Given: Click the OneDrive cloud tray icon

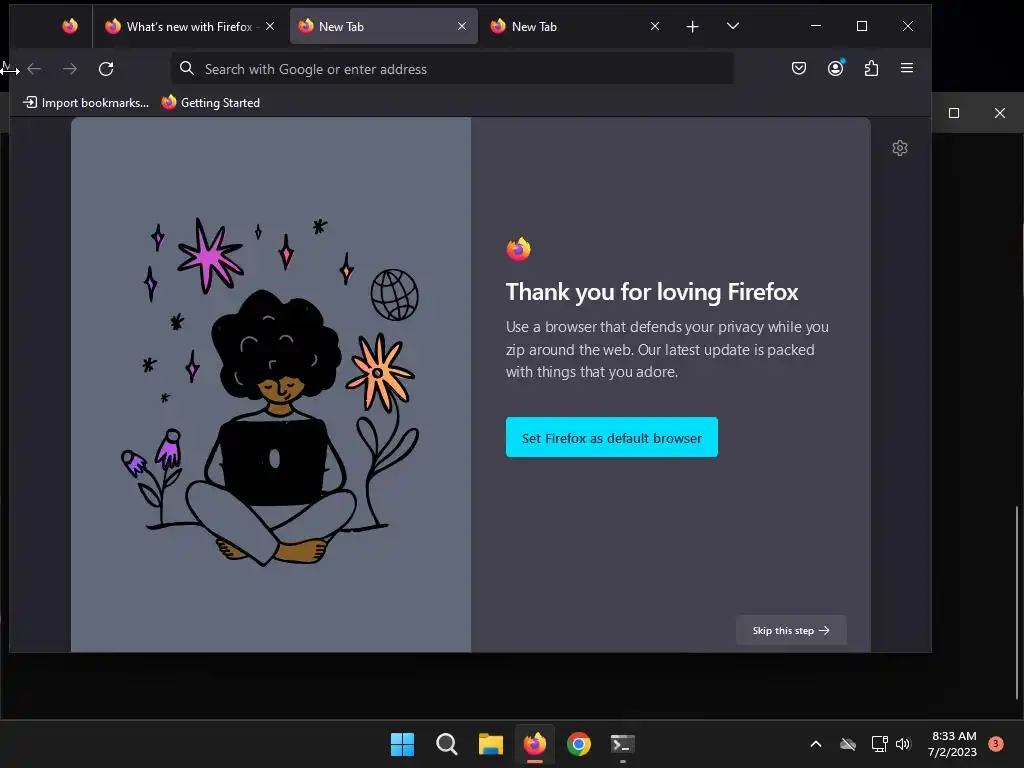Looking at the screenshot, I should pyautogui.click(x=848, y=744).
